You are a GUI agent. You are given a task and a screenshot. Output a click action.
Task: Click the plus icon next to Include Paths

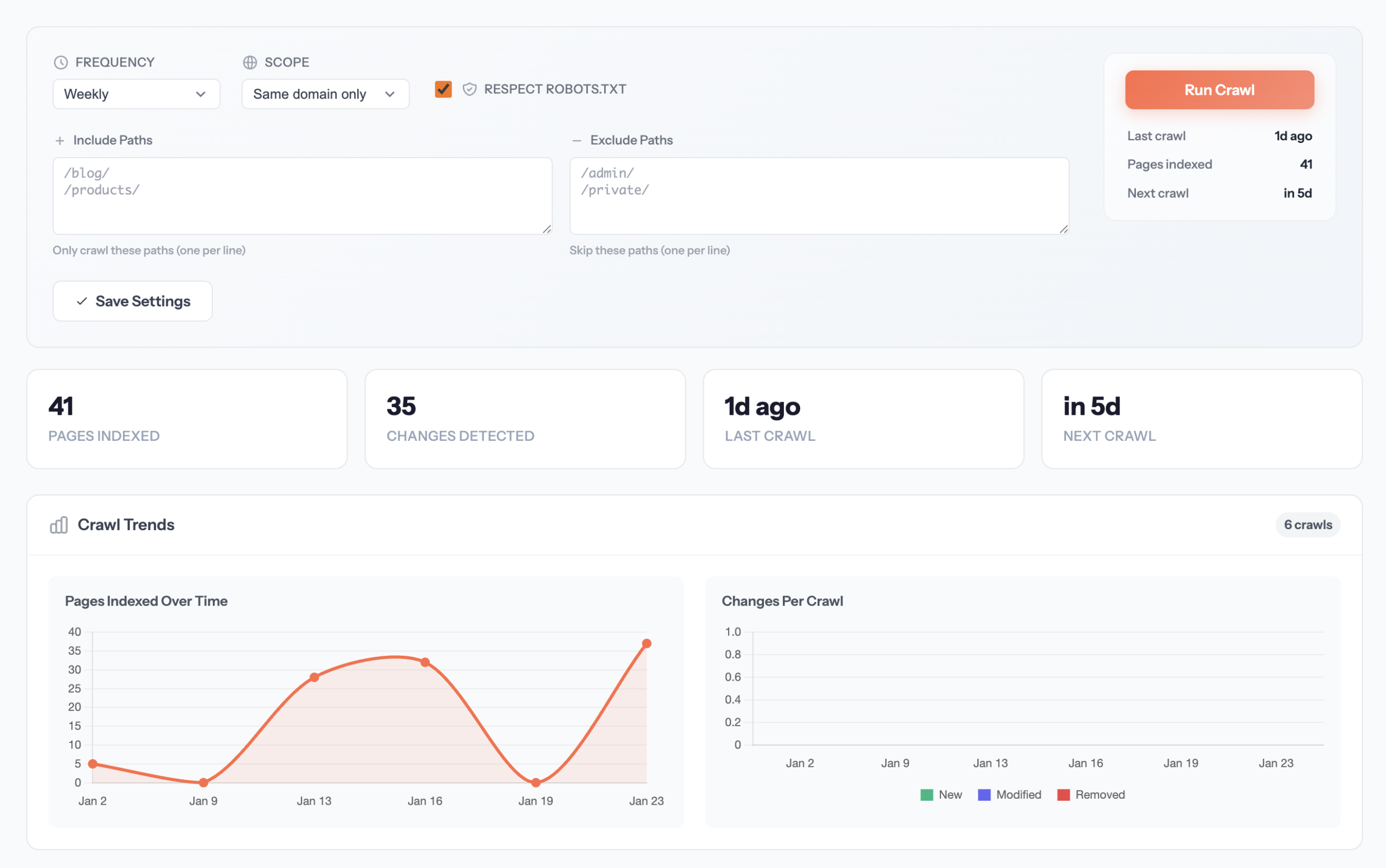(x=60, y=140)
